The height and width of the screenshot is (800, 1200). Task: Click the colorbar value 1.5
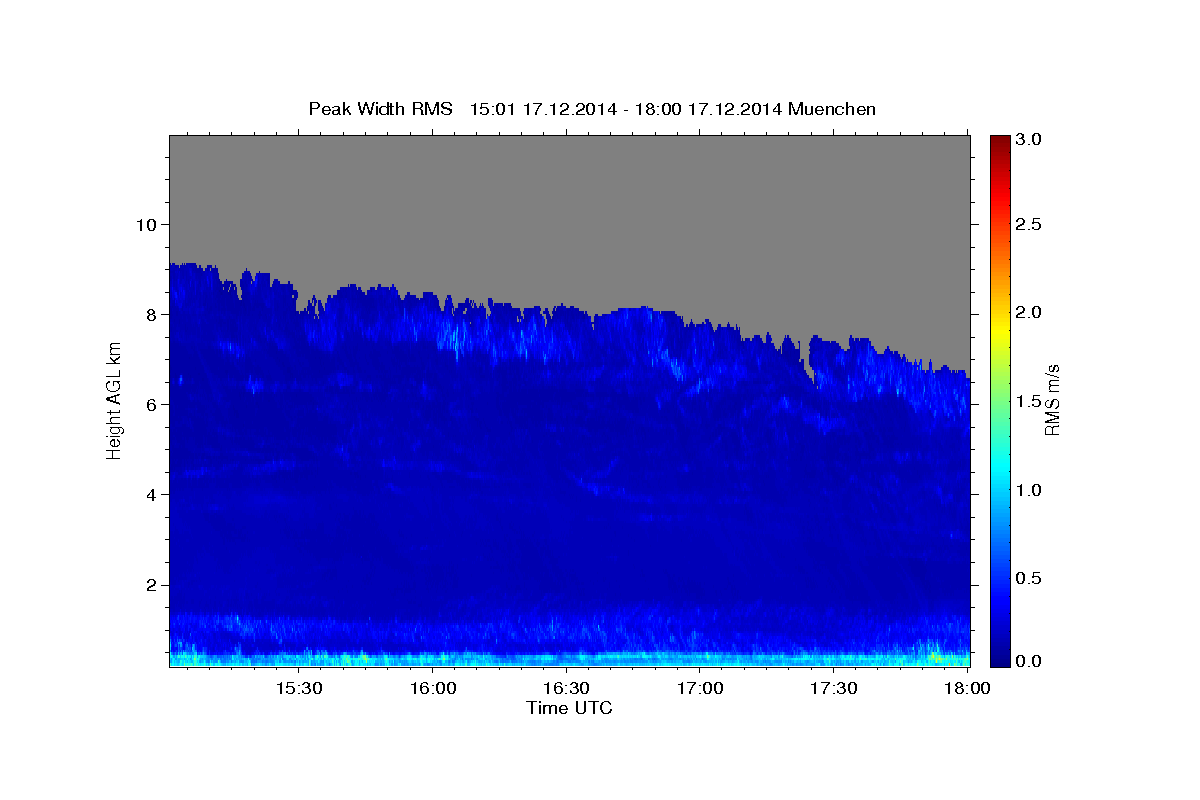pos(1030,401)
